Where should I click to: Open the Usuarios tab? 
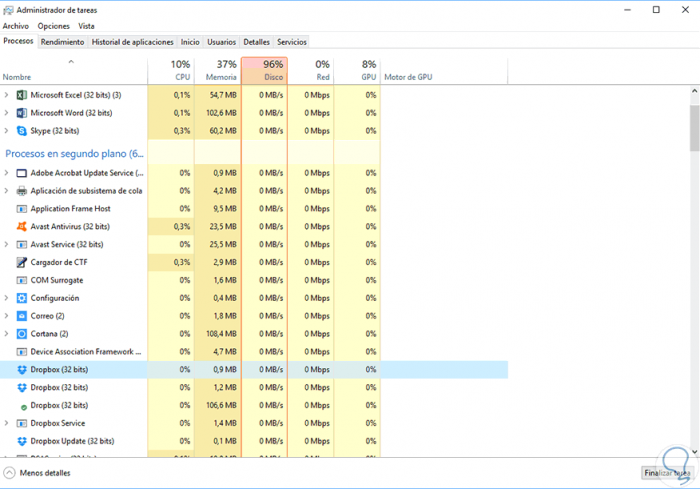(221, 42)
